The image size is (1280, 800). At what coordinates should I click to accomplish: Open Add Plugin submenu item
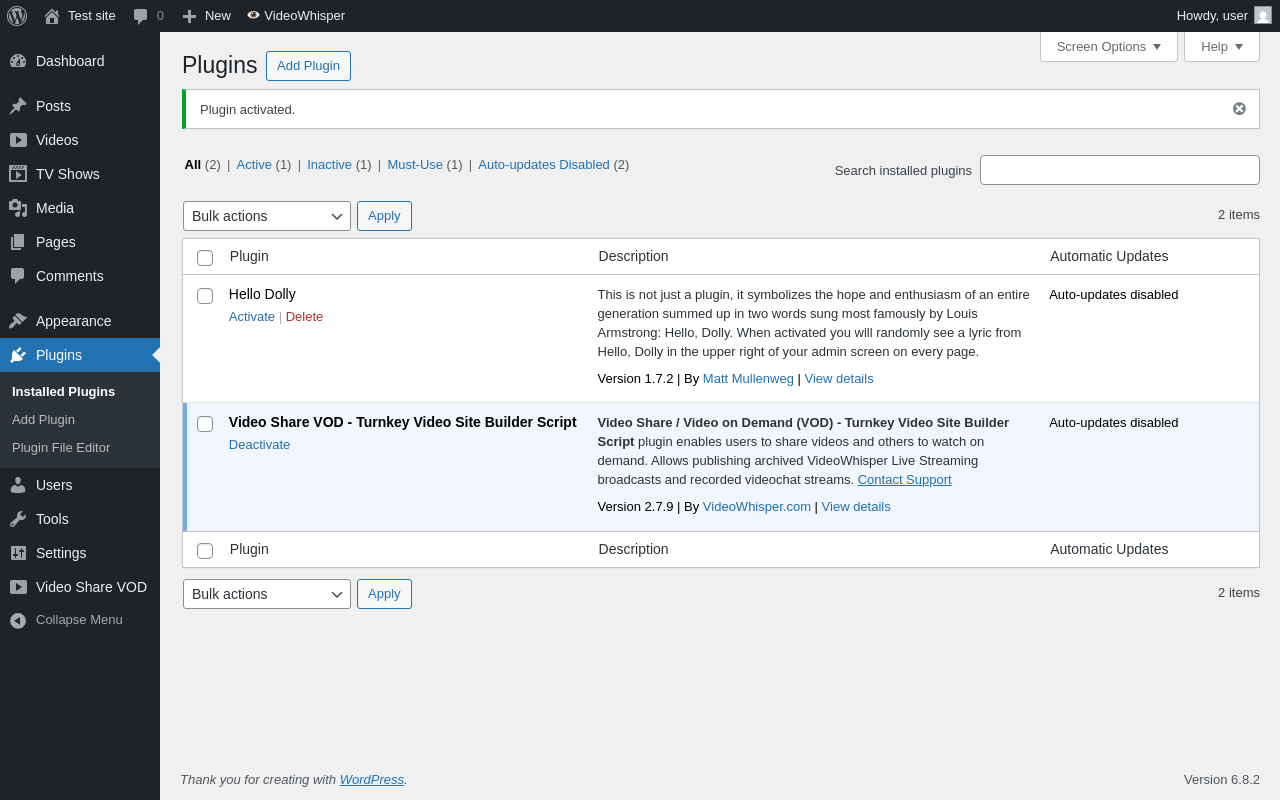(43, 420)
